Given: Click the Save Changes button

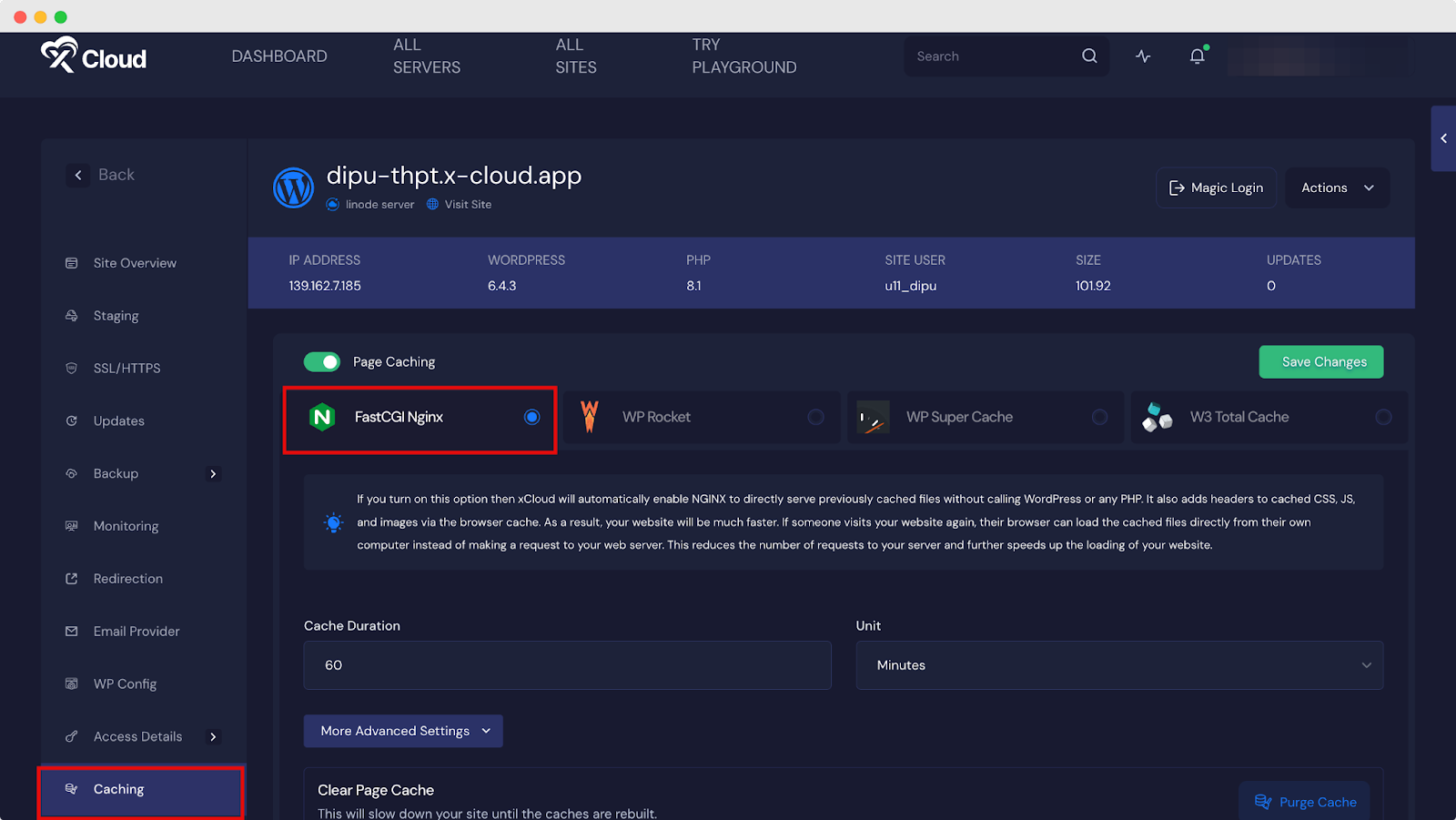Looking at the screenshot, I should tap(1320, 362).
